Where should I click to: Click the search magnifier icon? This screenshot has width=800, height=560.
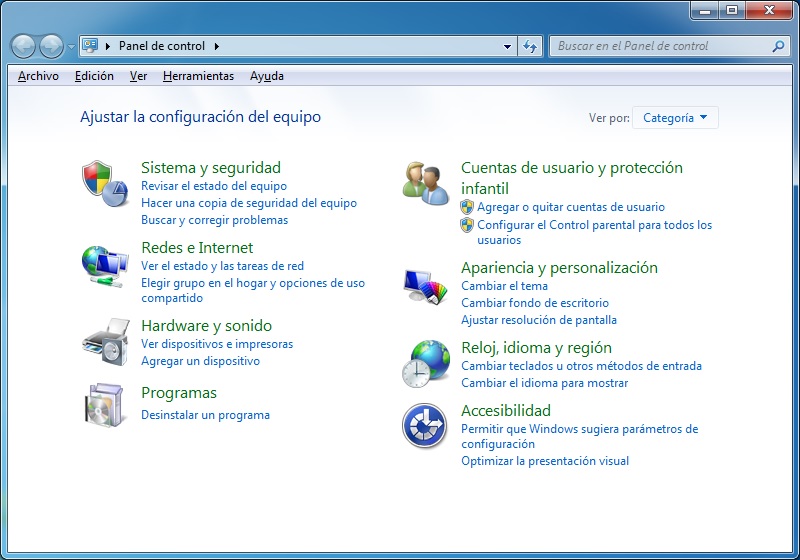coord(778,46)
